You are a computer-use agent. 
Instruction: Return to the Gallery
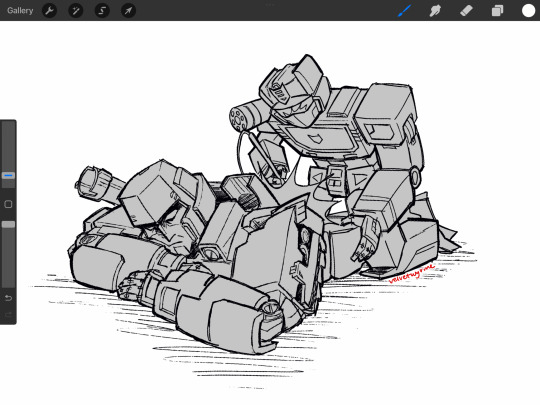click(20, 11)
